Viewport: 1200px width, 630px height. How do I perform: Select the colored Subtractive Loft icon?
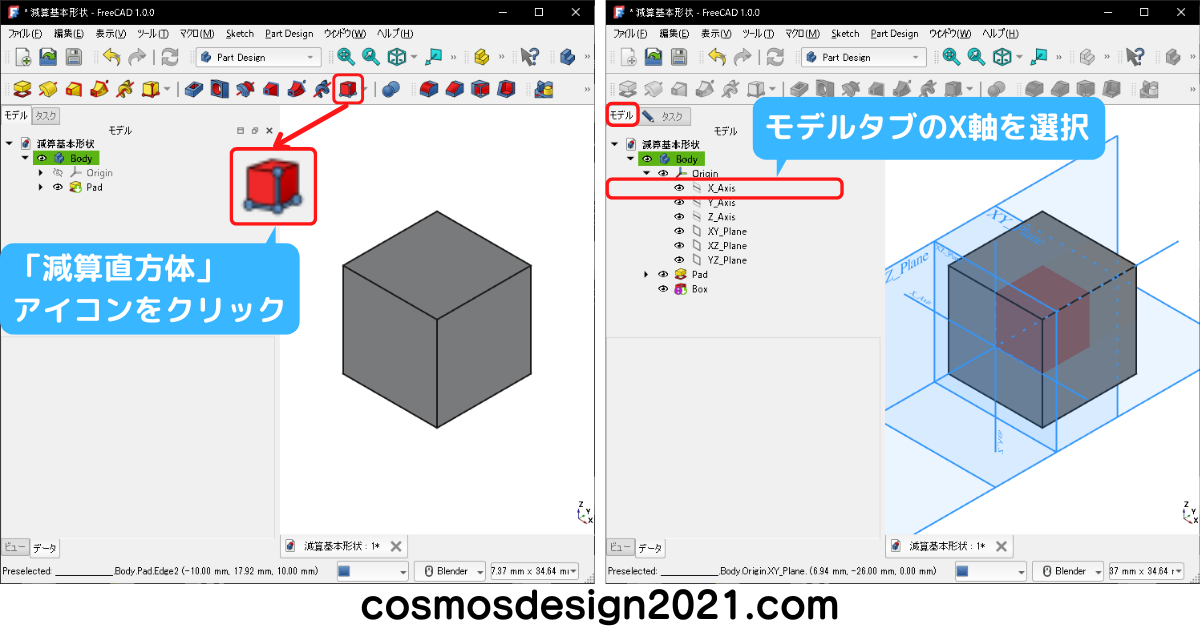click(271, 89)
